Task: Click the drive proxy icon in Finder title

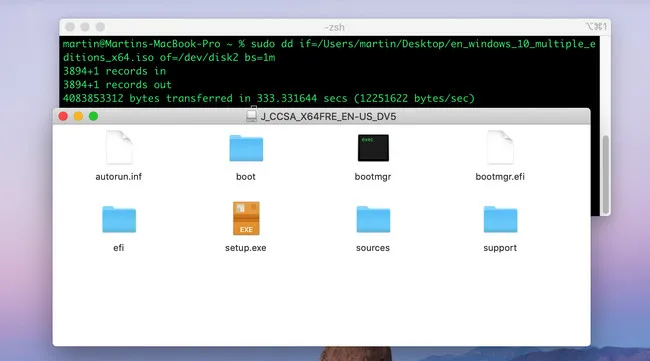Action: pyautogui.click(x=251, y=116)
